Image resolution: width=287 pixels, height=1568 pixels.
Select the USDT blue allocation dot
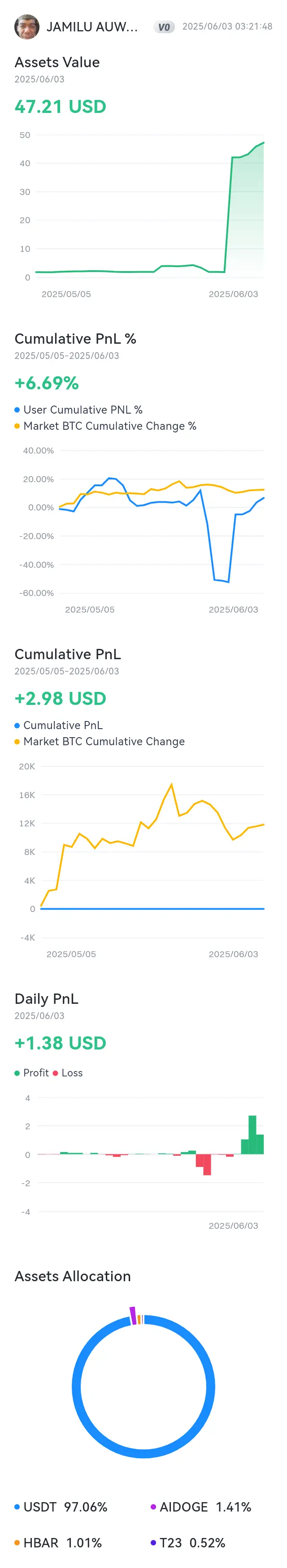(x=17, y=1507)
